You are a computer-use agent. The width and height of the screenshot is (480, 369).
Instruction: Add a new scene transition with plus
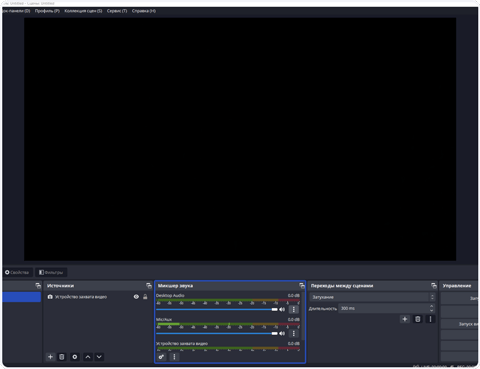click(x=405, y=319)
